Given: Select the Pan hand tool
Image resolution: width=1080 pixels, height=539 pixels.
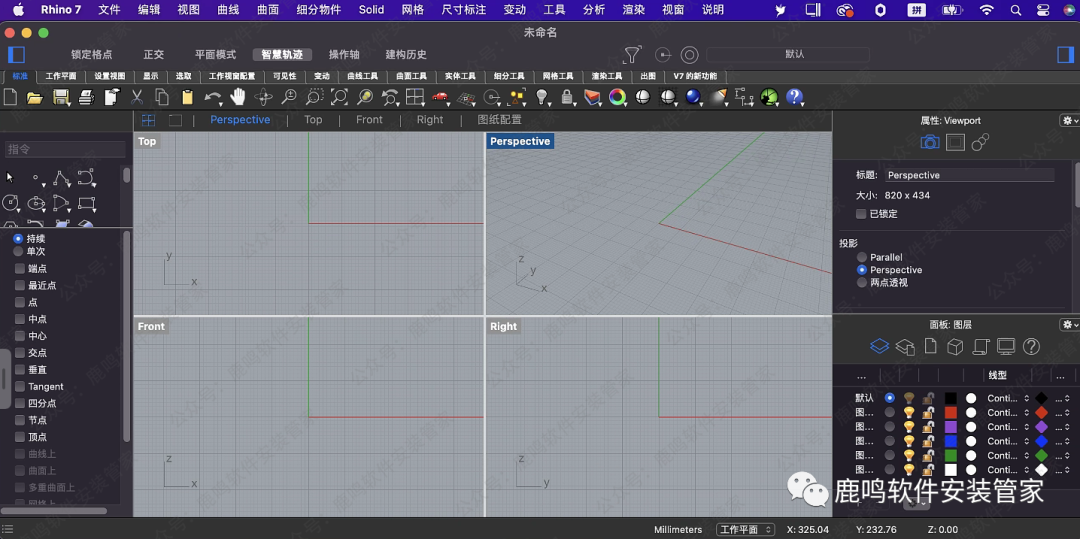Looking at the screenshot, I should [238, 97].
